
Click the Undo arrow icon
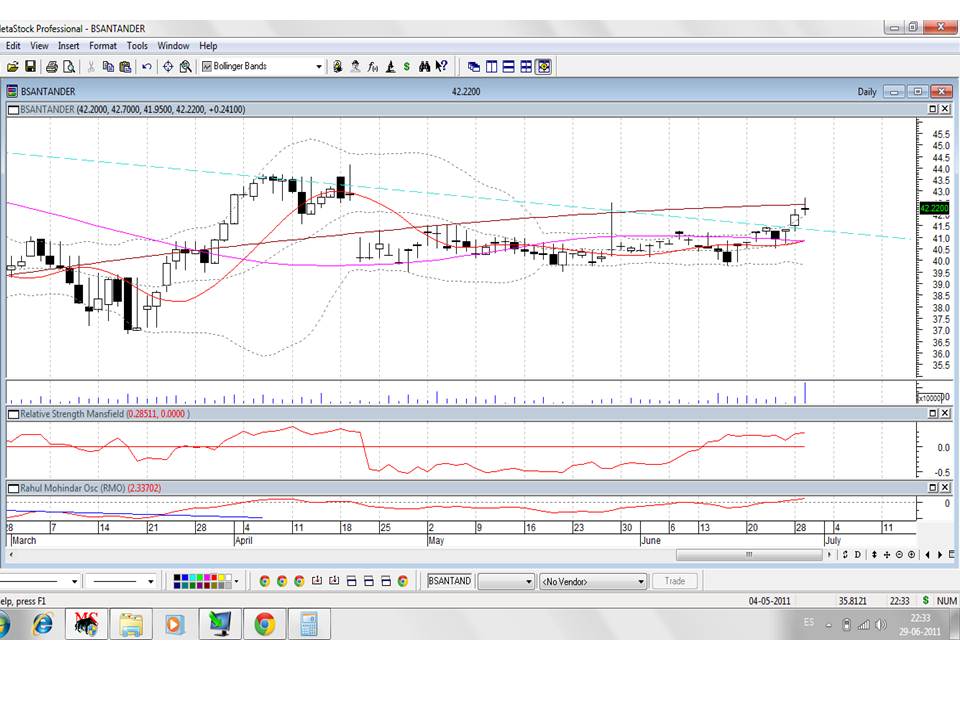[147, 67]
